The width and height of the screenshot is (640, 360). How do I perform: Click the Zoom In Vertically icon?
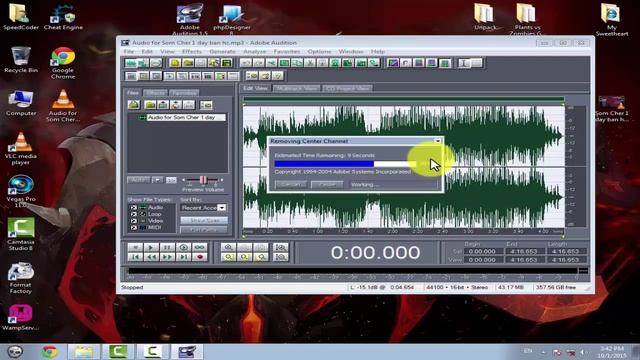coord(280,247)
